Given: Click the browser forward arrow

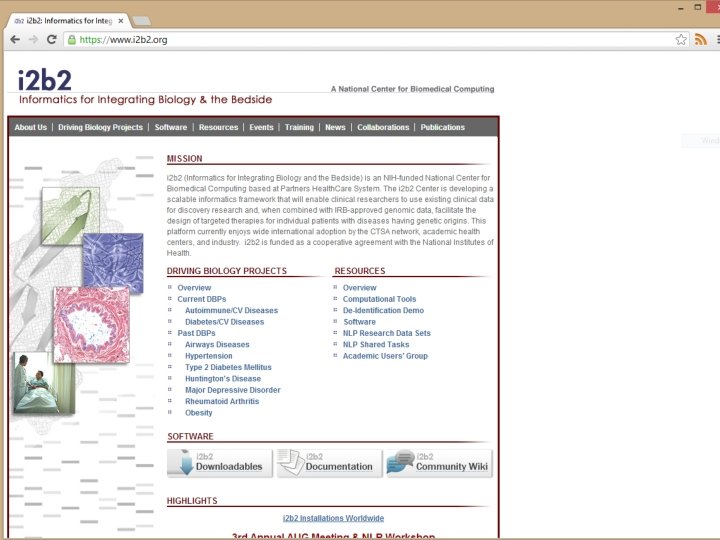Looking at the screenshot, I should tap(33, 39).
